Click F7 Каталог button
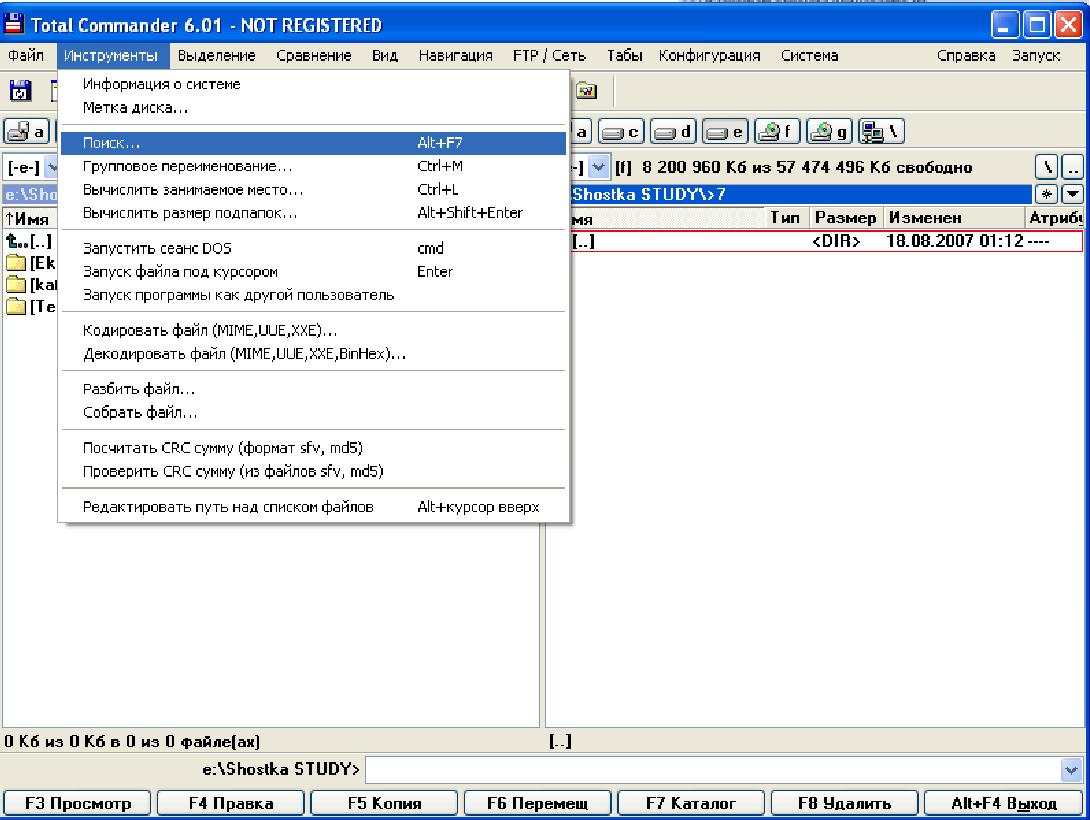 [691, 803]
